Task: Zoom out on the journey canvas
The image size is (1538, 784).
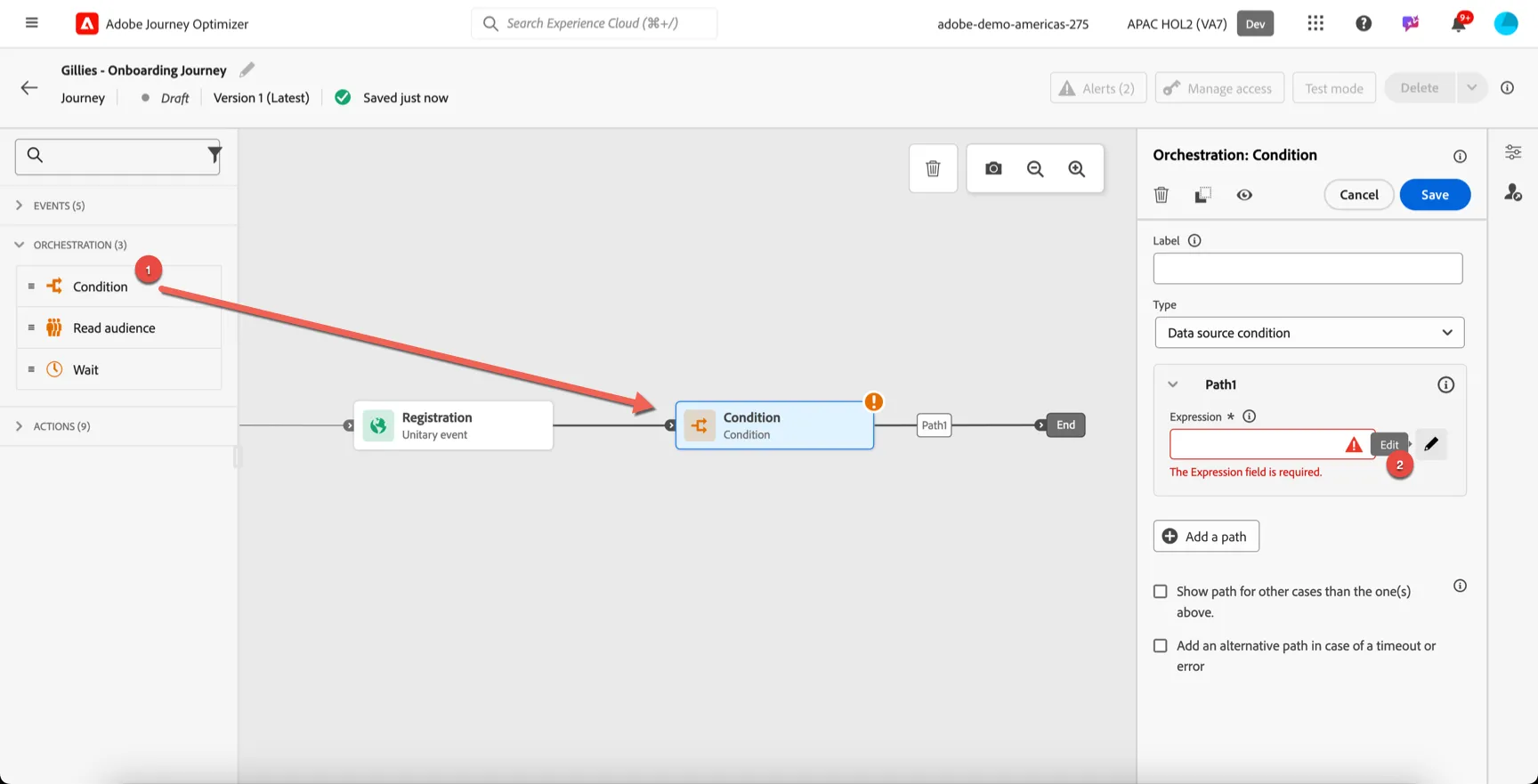Action: (x=1035, y=168)
